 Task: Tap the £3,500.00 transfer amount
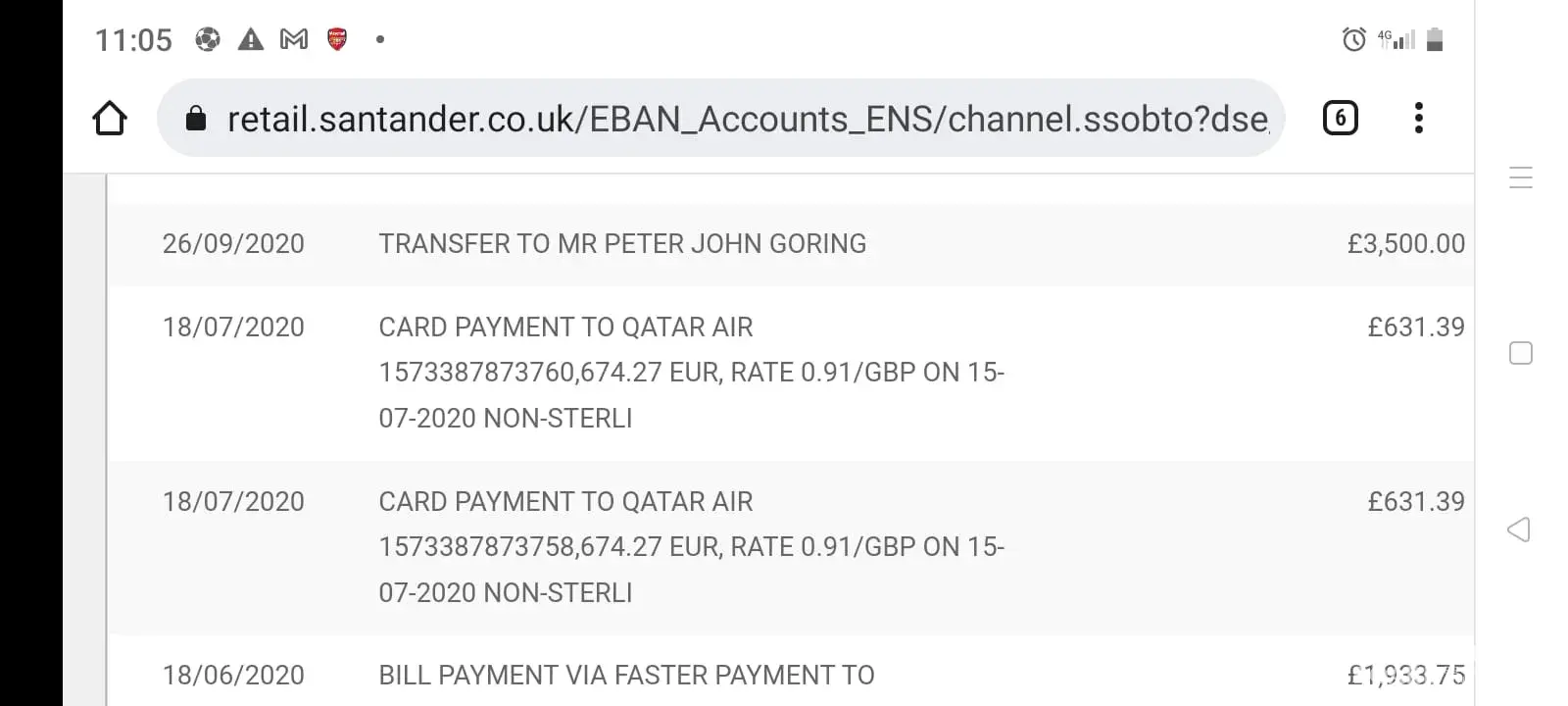pos(1405,244)
